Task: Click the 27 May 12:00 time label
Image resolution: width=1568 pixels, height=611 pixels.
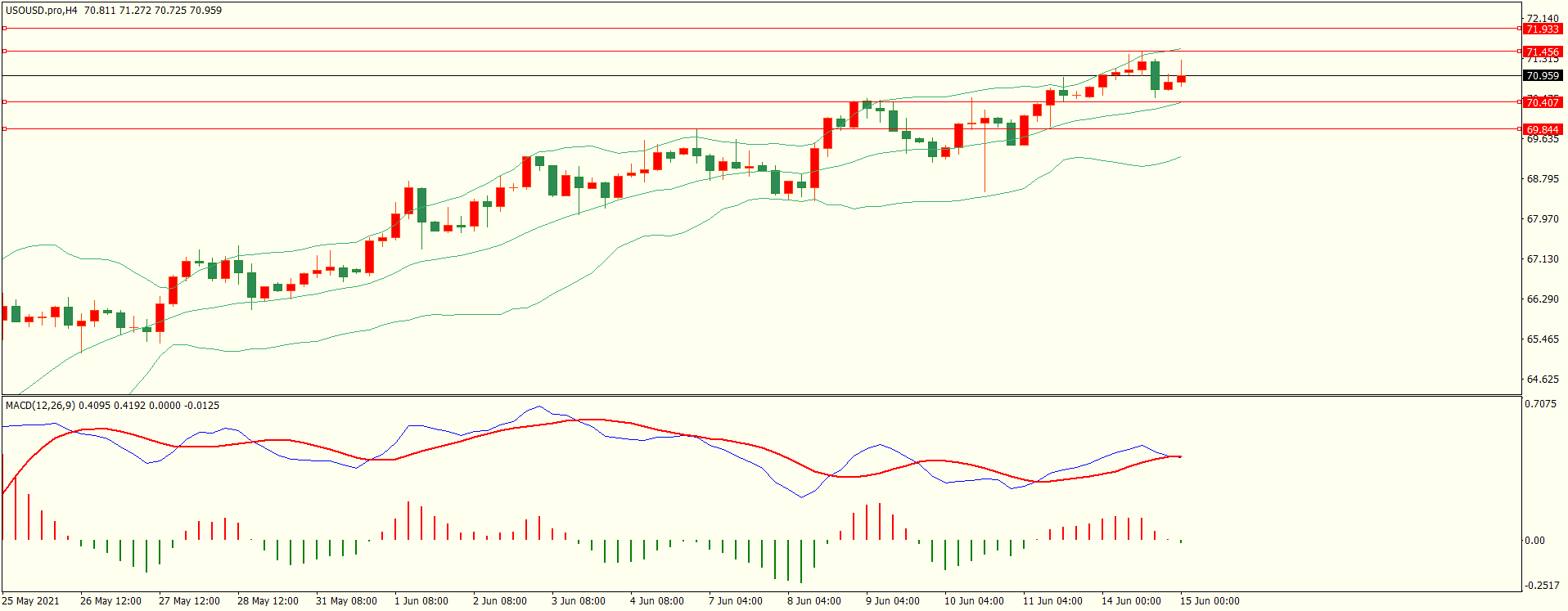Action: pos(189,601)
